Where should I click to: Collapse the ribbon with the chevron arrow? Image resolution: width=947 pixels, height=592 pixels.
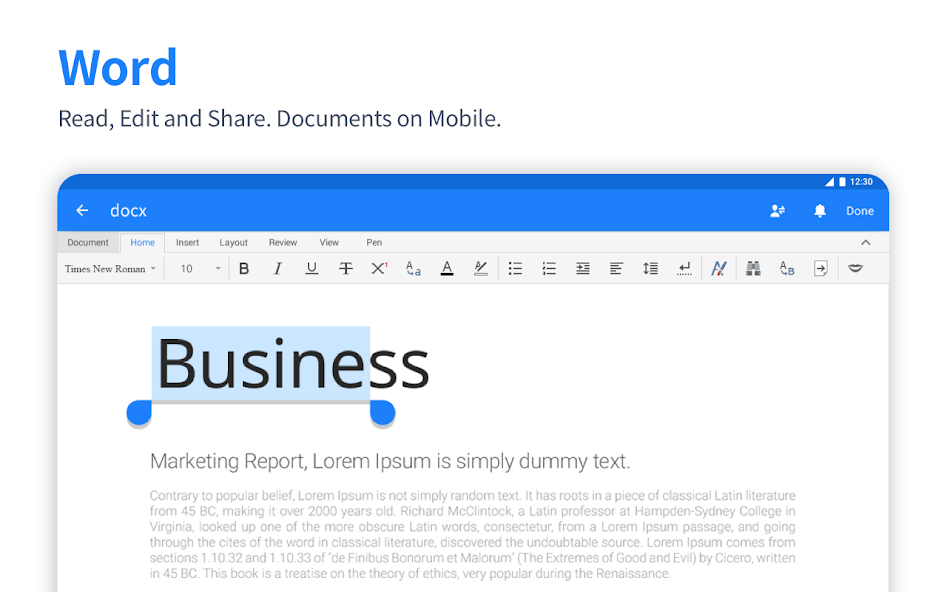866,243
